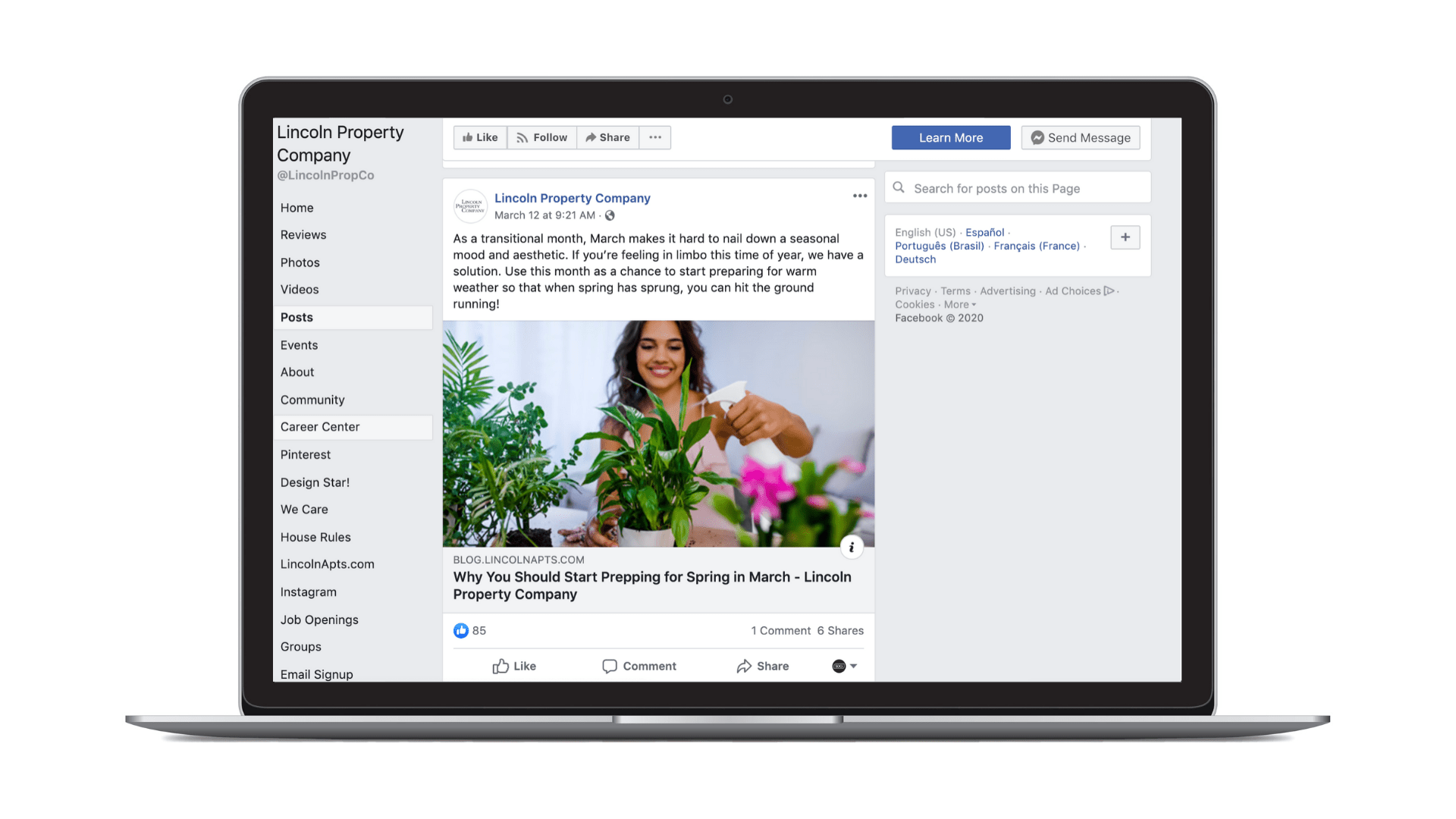The image size is (1456, 819).
Task: Click the search magnifier icon
Action: pyautogui.click(x=899, y=187)
